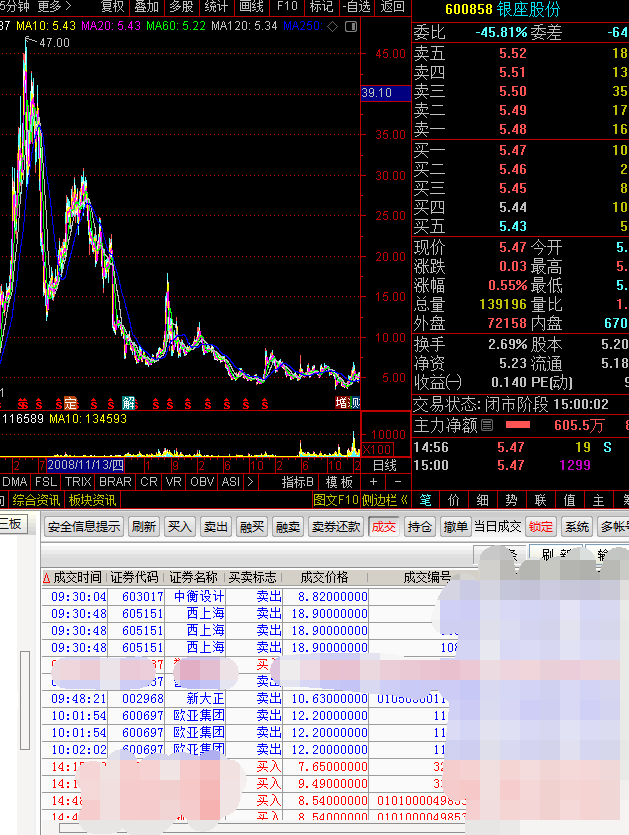Click the 2008/11/13/四 date label
The width and height of the screenshot is (629, 835).
(x=85, y=465)
